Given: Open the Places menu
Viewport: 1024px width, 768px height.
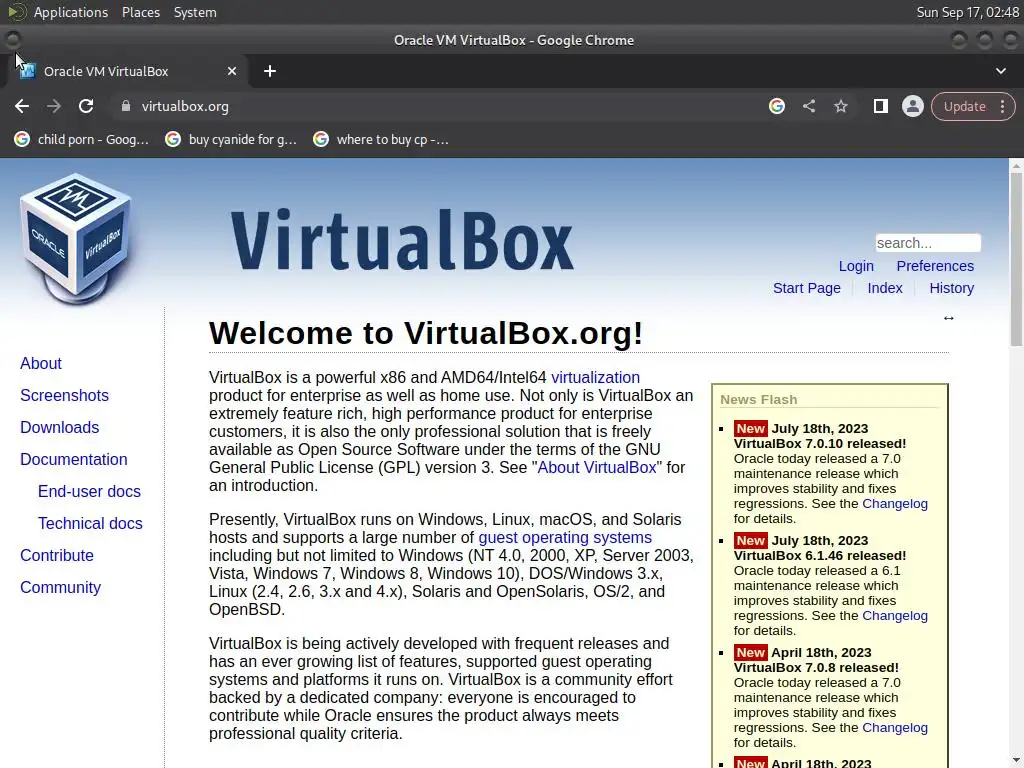Looking at the screenshot, I should pyautogui.click(x=140, y=12).
